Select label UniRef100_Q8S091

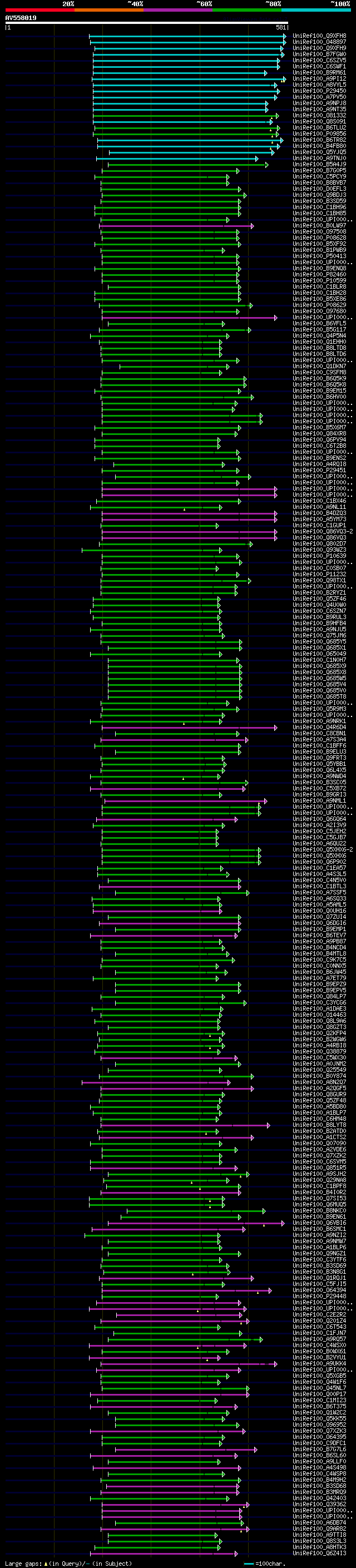pyautogui.click(x=319, y=122)
